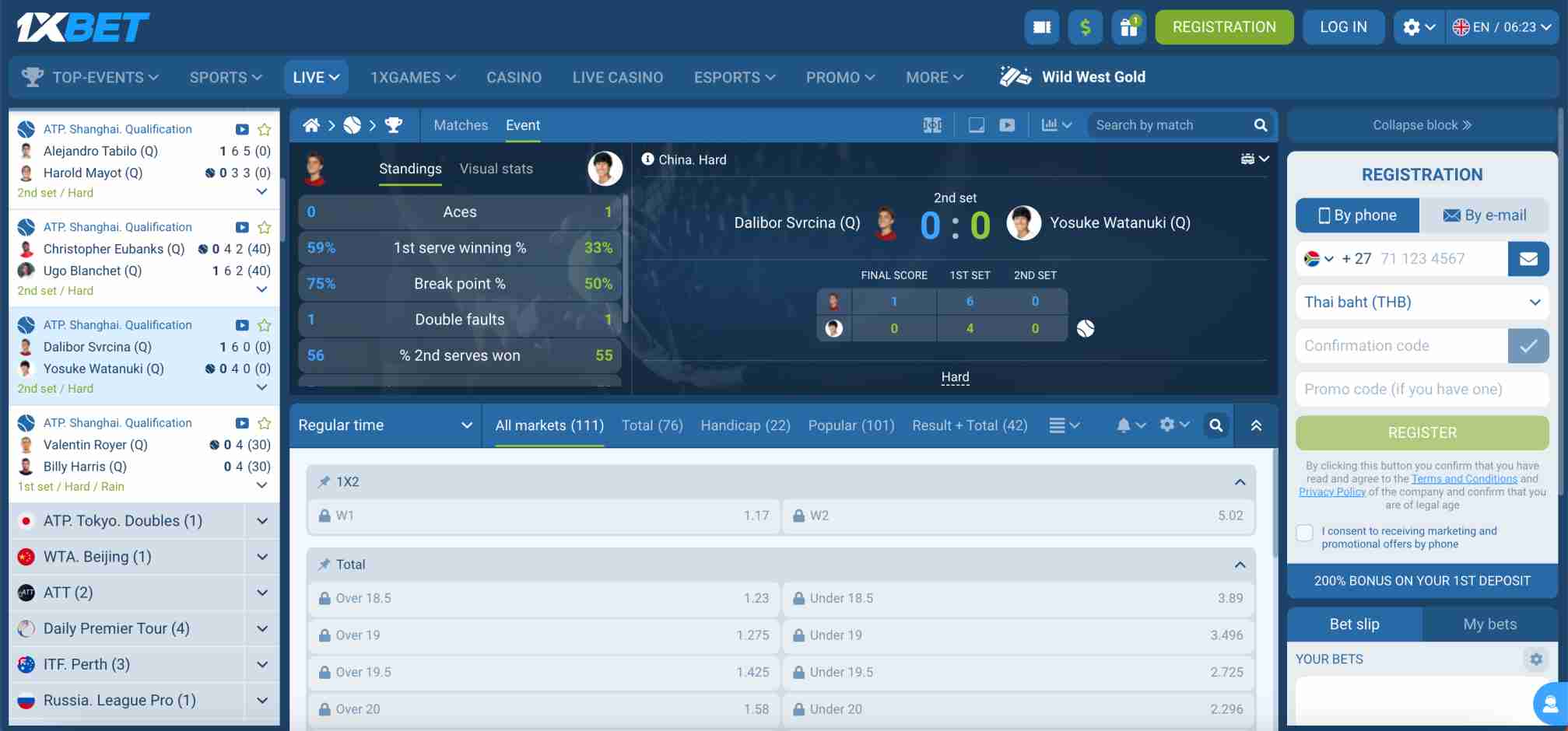Click the green REGISTER button
The image size is (1568, 731).
(1422, 432)
